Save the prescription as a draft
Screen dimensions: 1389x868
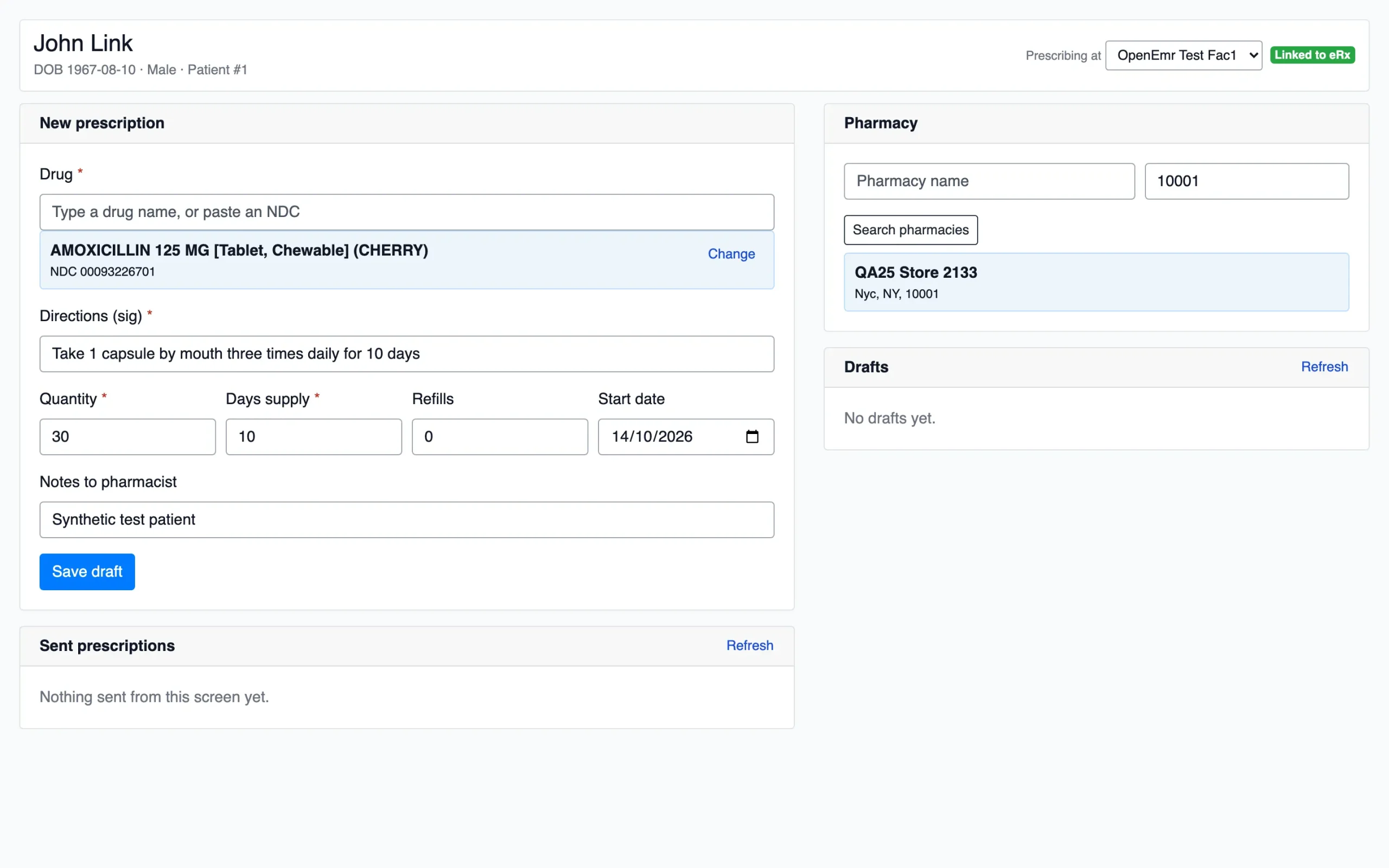[87, 572]
